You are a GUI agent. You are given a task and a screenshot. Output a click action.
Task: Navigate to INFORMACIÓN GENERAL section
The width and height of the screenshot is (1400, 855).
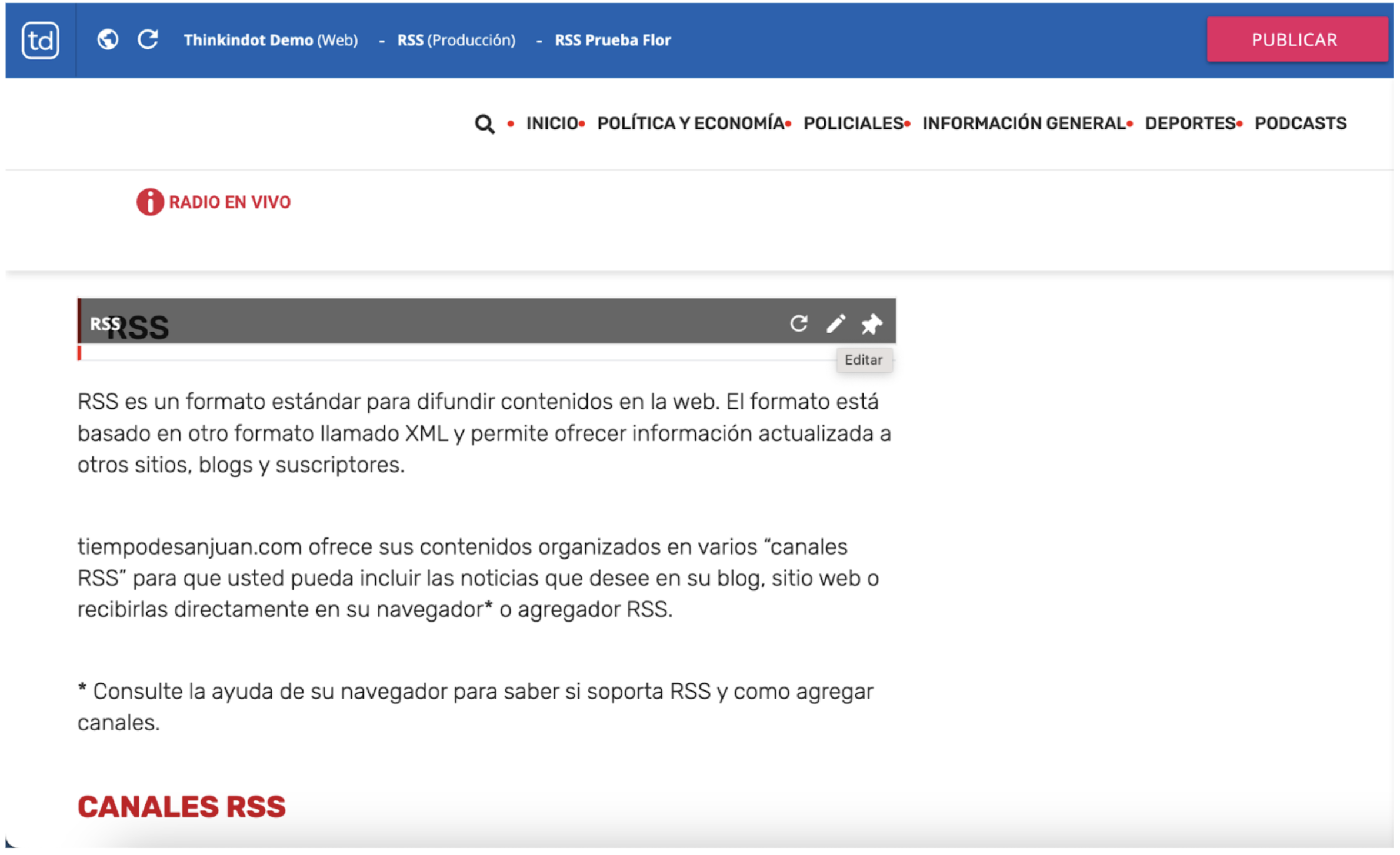click(1024, 123)
